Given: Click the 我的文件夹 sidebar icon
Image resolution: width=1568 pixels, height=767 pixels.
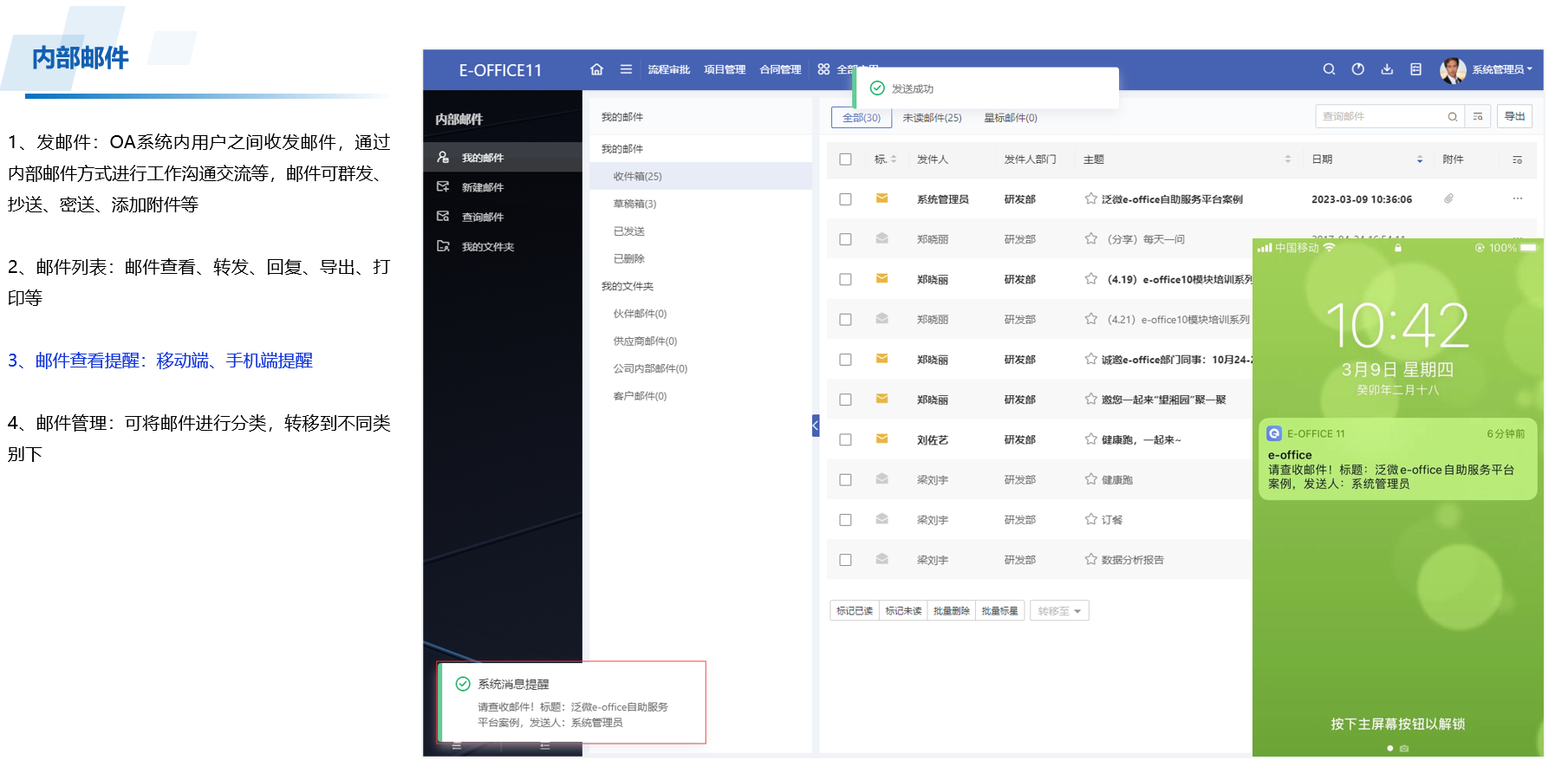Looking at the screenshot, I should coord(443,246).
